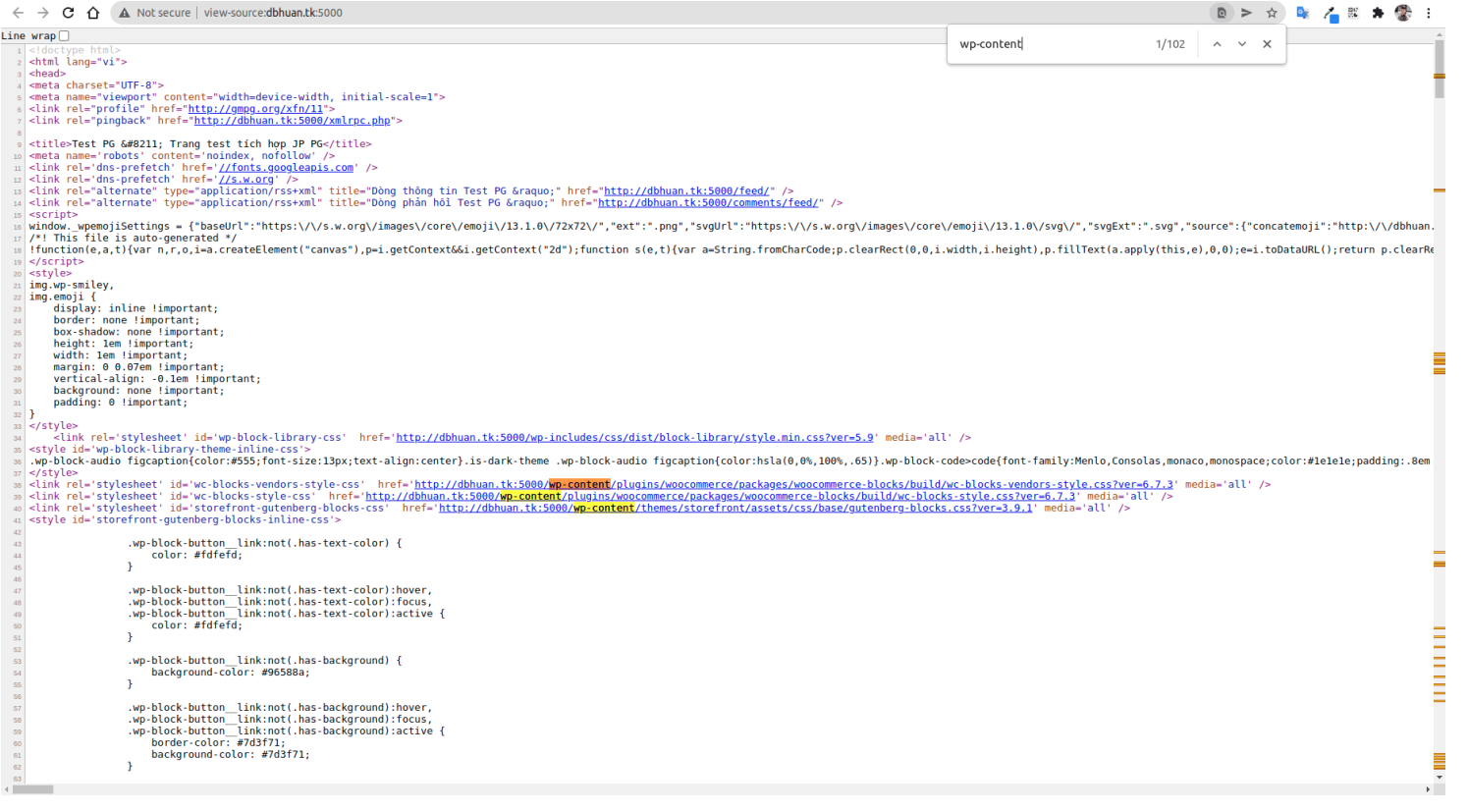Open the block-library style.min.css link

(x=634, y=438)
